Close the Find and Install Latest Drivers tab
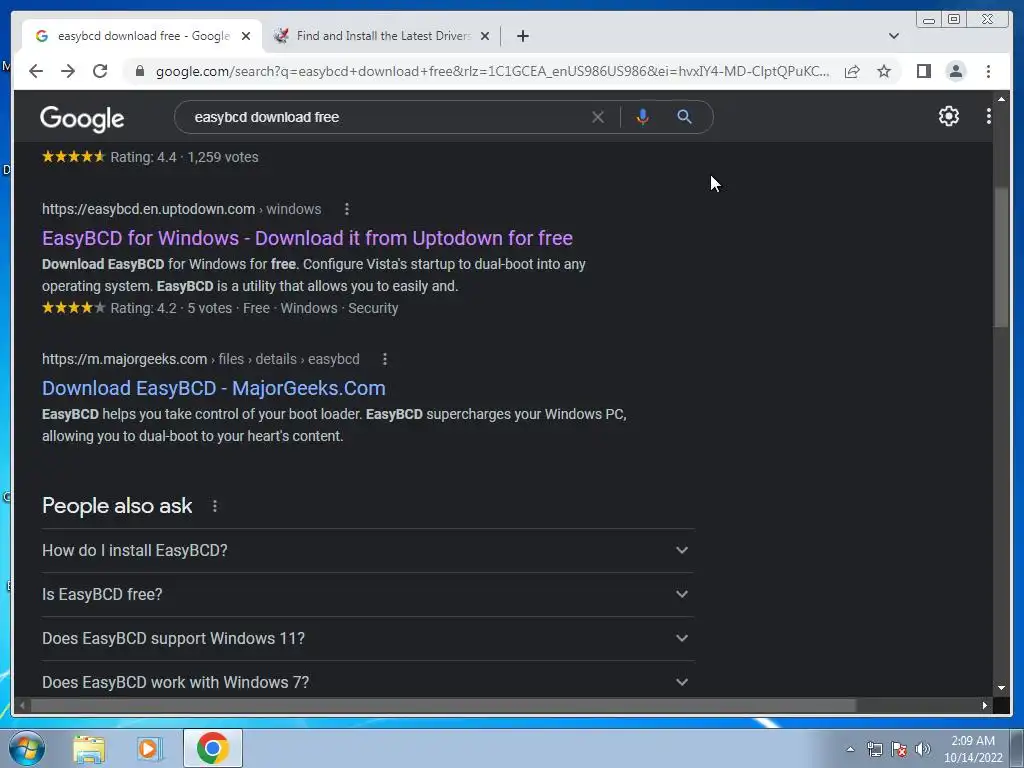 click(485, 36)
